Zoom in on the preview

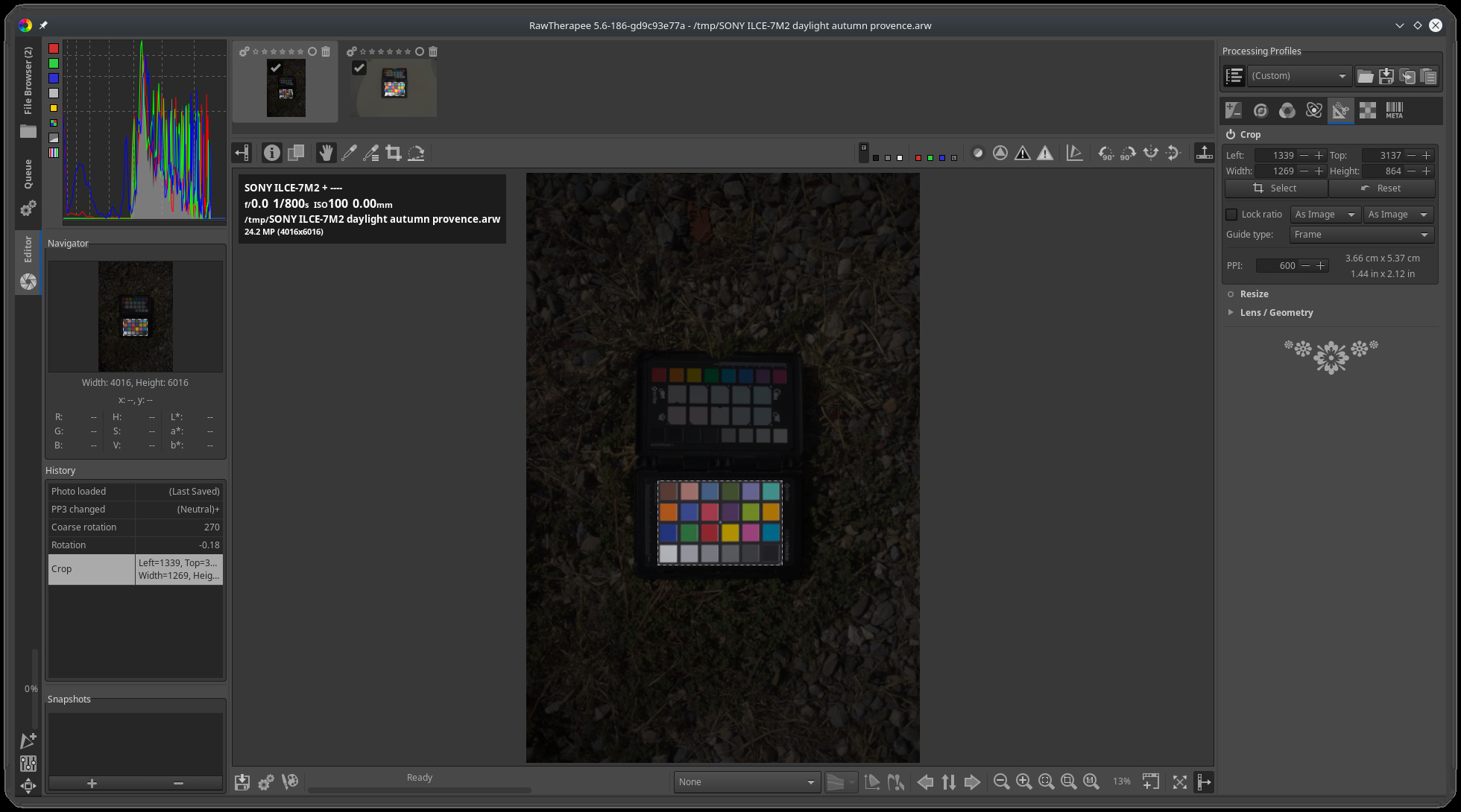pos(1023,781)
